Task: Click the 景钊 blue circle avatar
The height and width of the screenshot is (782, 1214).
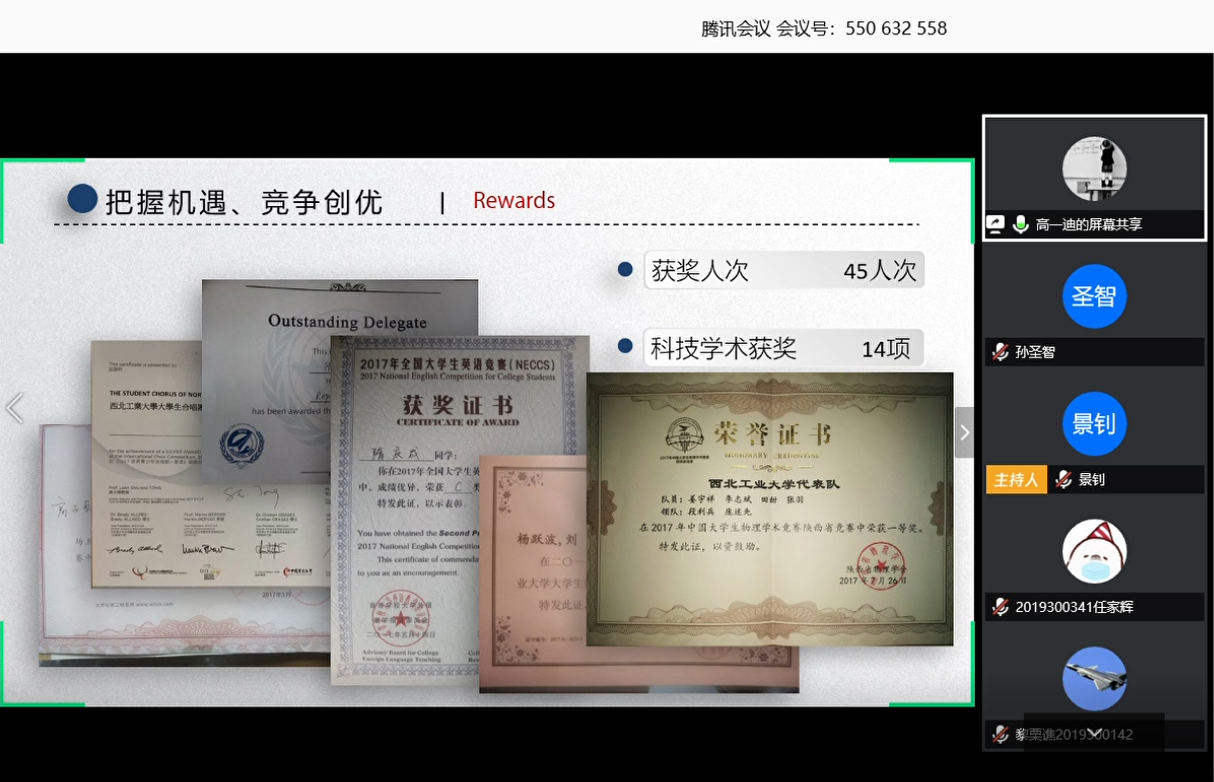Action: tap(1094, 424)
